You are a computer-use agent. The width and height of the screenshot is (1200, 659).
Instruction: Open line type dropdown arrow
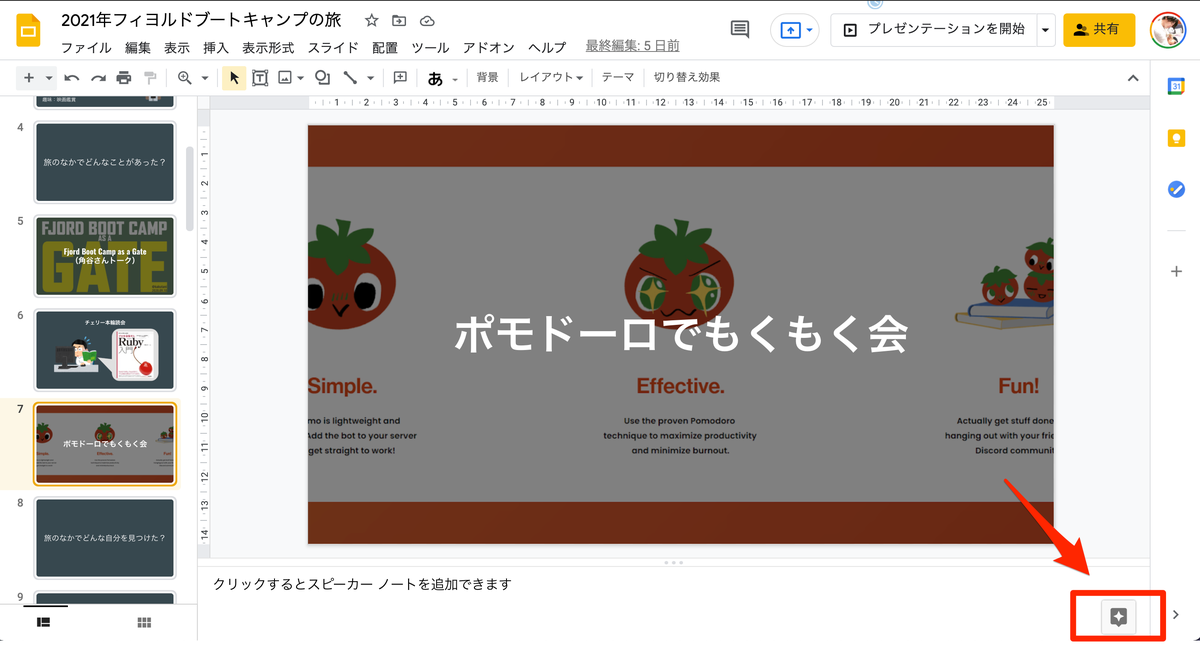pos(370,78)
